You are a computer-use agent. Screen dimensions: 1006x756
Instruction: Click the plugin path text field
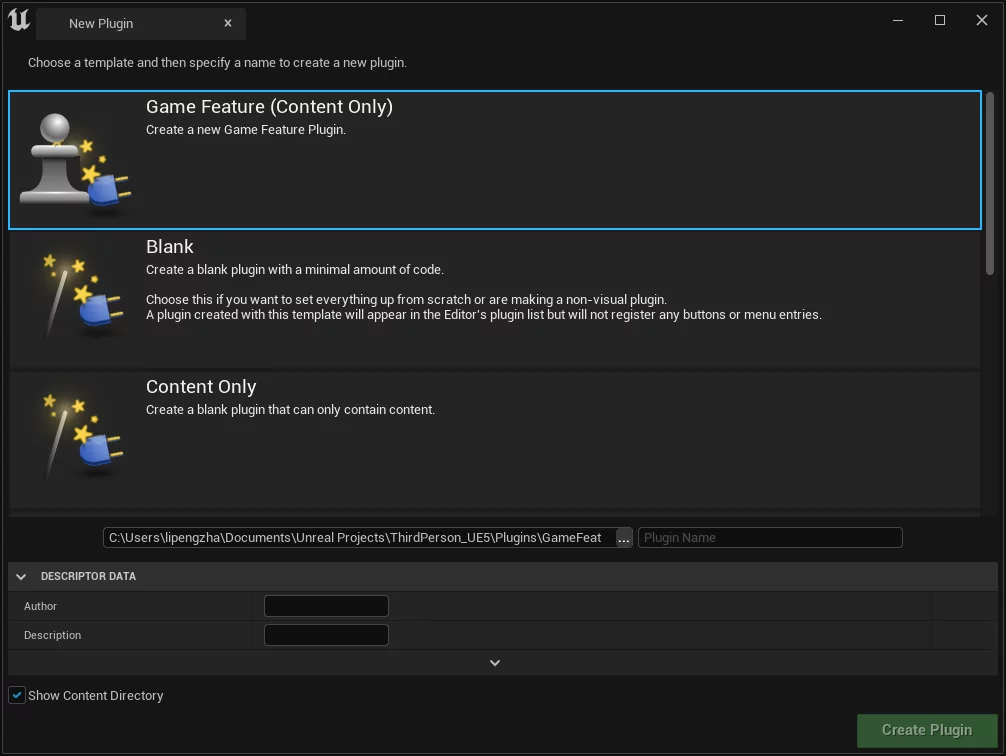pos(358,538)
